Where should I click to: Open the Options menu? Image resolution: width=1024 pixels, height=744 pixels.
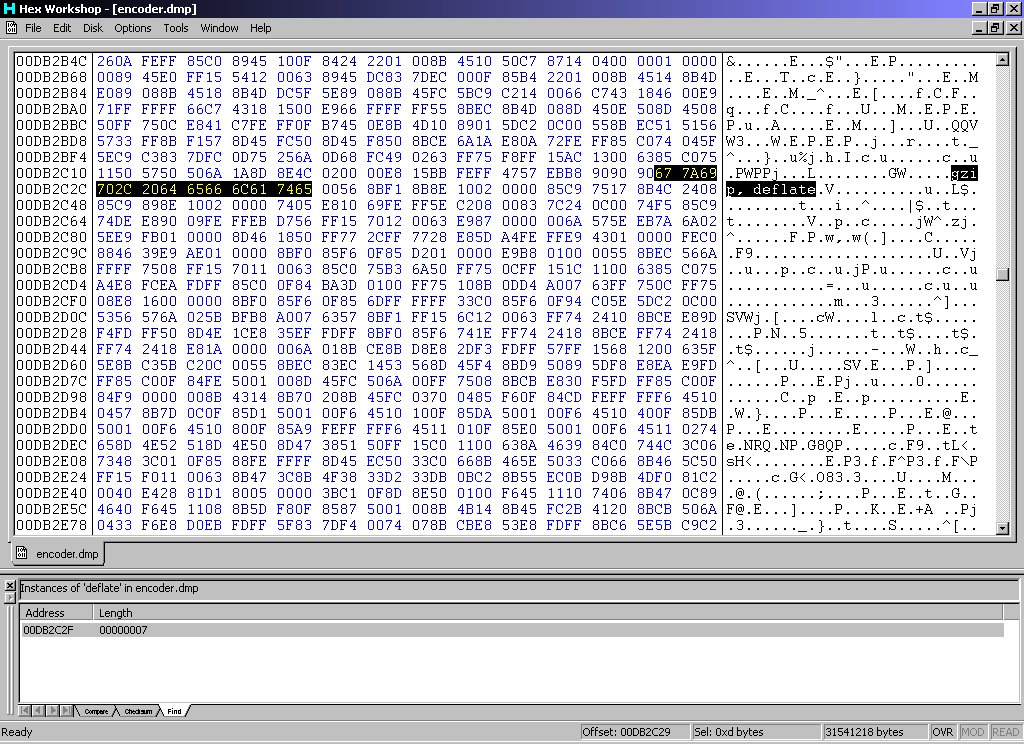pos(133,28)
